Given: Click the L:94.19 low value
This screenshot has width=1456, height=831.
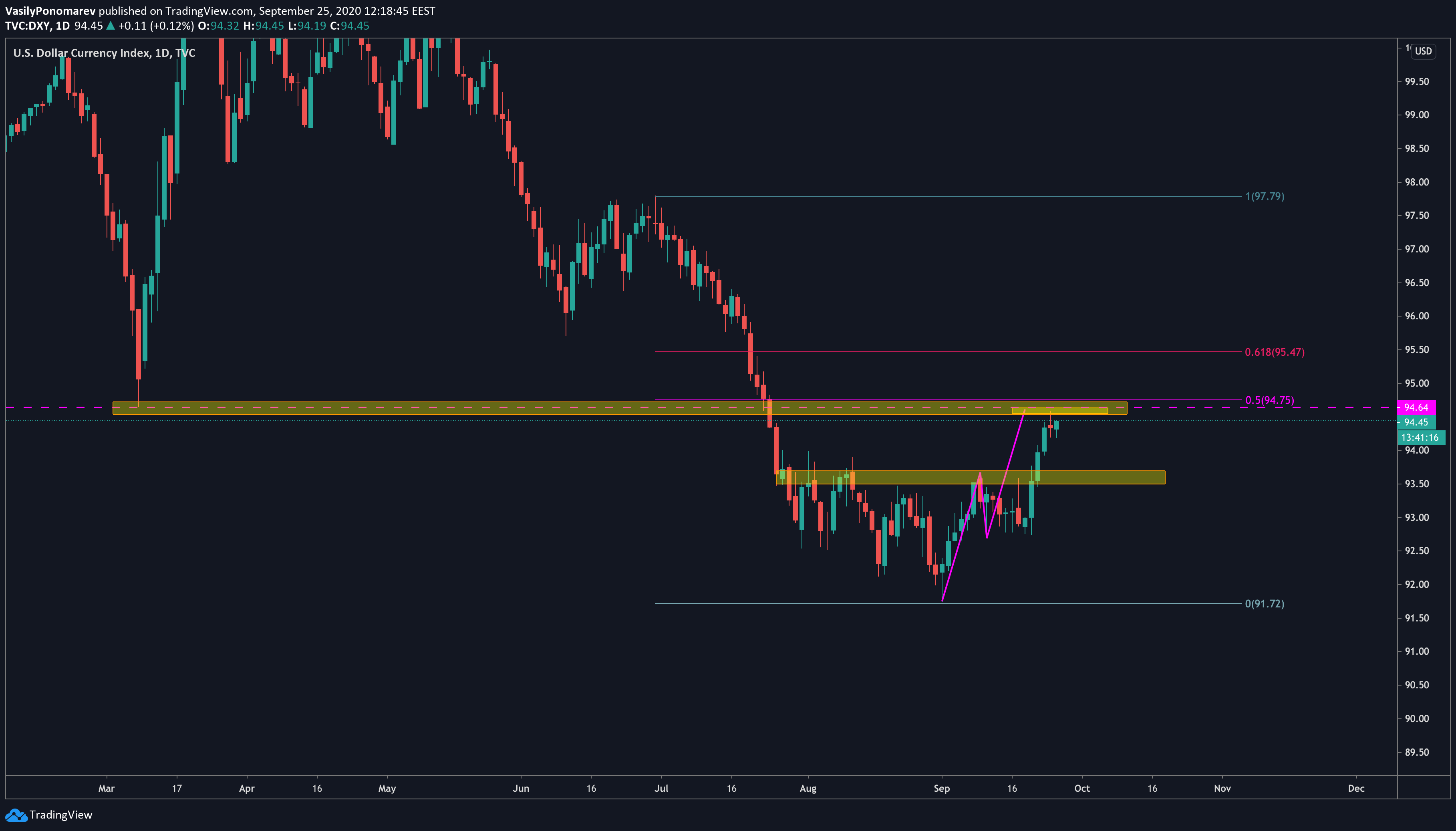Looking at the screenshot, I should coord(307,26).
